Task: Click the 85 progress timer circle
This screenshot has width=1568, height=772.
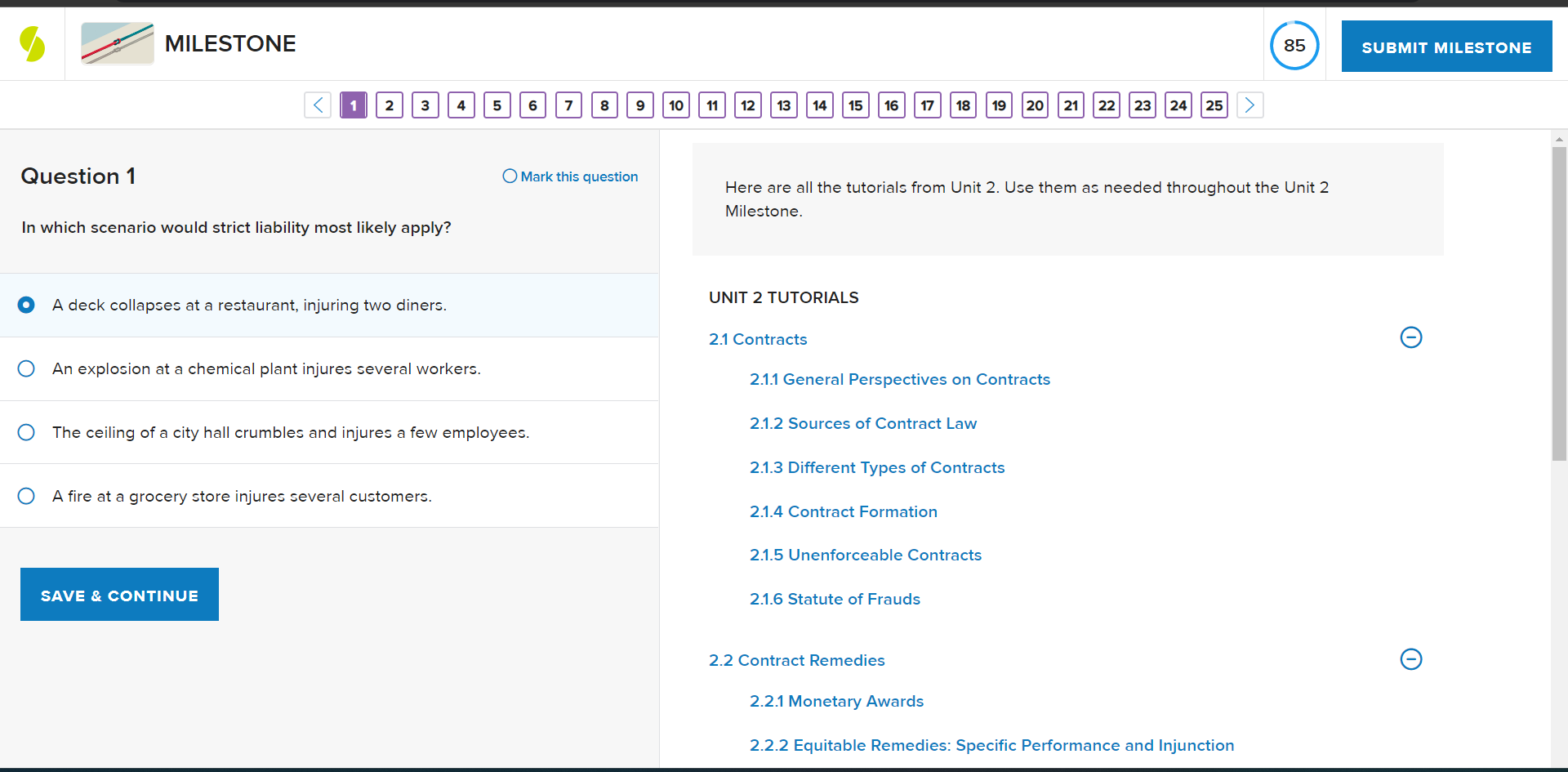Action: point(1294,45)
